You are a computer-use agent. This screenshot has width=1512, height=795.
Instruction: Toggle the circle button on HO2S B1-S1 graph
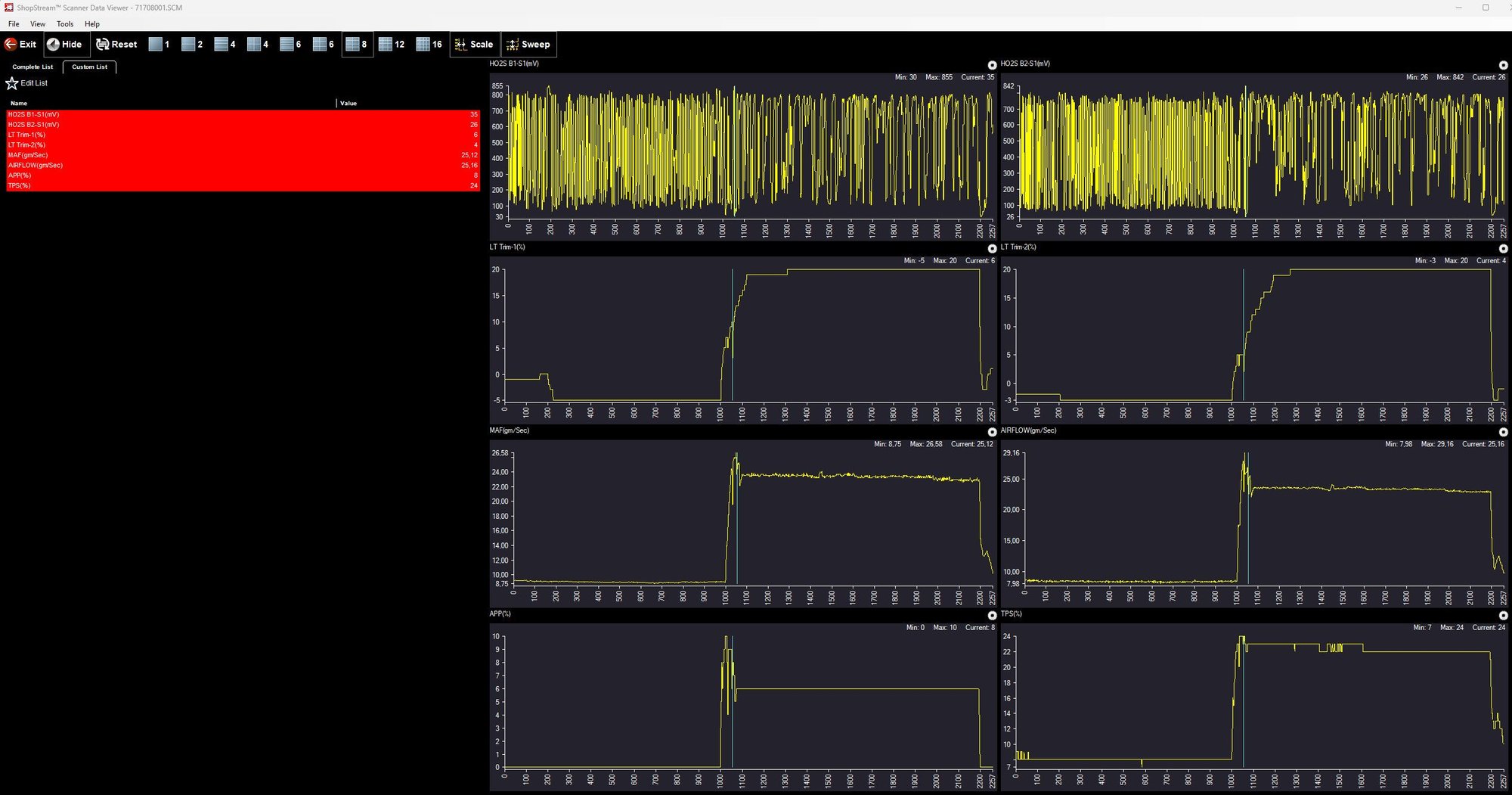pyautogui.click(x=992, y=66)
